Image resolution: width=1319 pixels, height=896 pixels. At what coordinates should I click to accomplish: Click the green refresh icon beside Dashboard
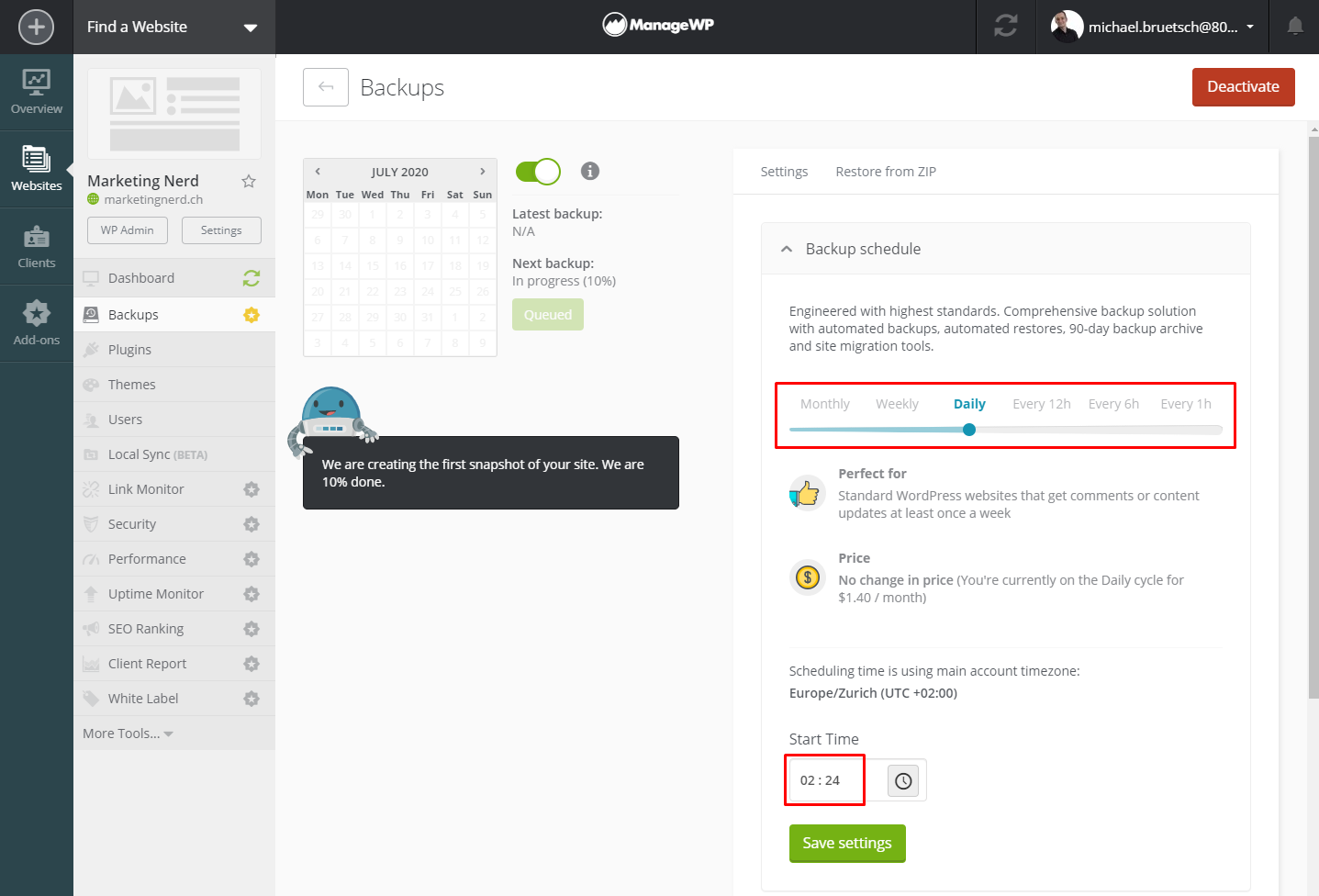pos(252,278)
